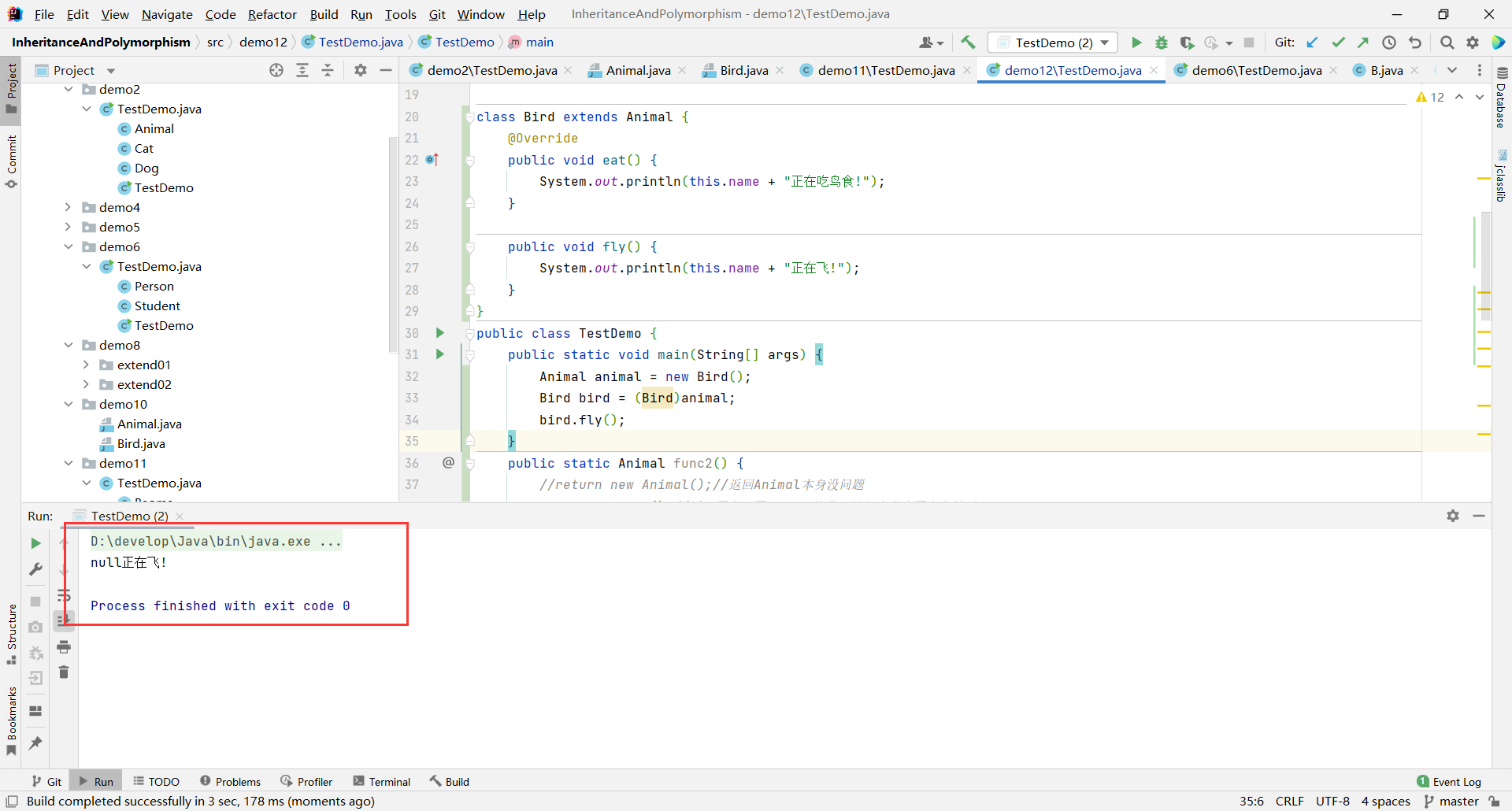Run class TestDemo from gutter at line 30

click(x=440, y=333)
